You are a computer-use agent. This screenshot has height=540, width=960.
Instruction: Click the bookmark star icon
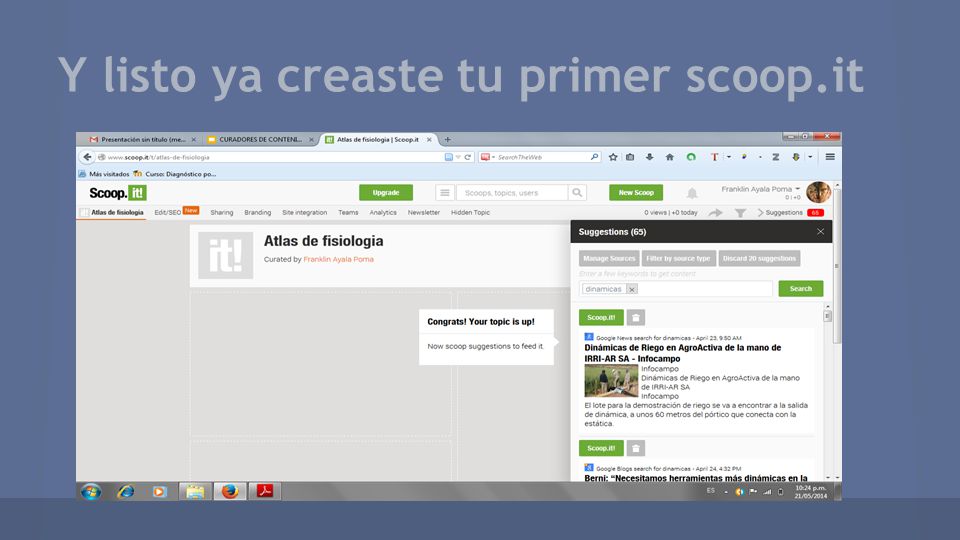(613, 157)
